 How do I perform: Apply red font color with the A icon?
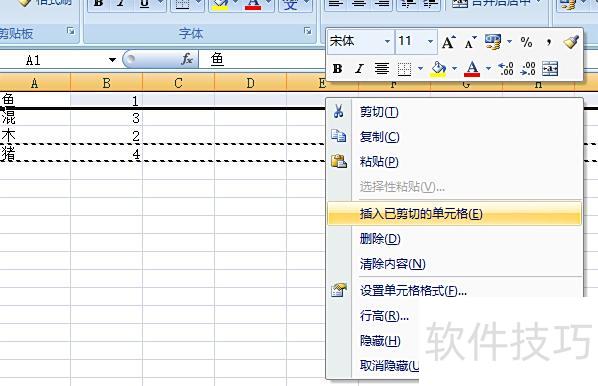pyautogui.click(x=472, y=69)
